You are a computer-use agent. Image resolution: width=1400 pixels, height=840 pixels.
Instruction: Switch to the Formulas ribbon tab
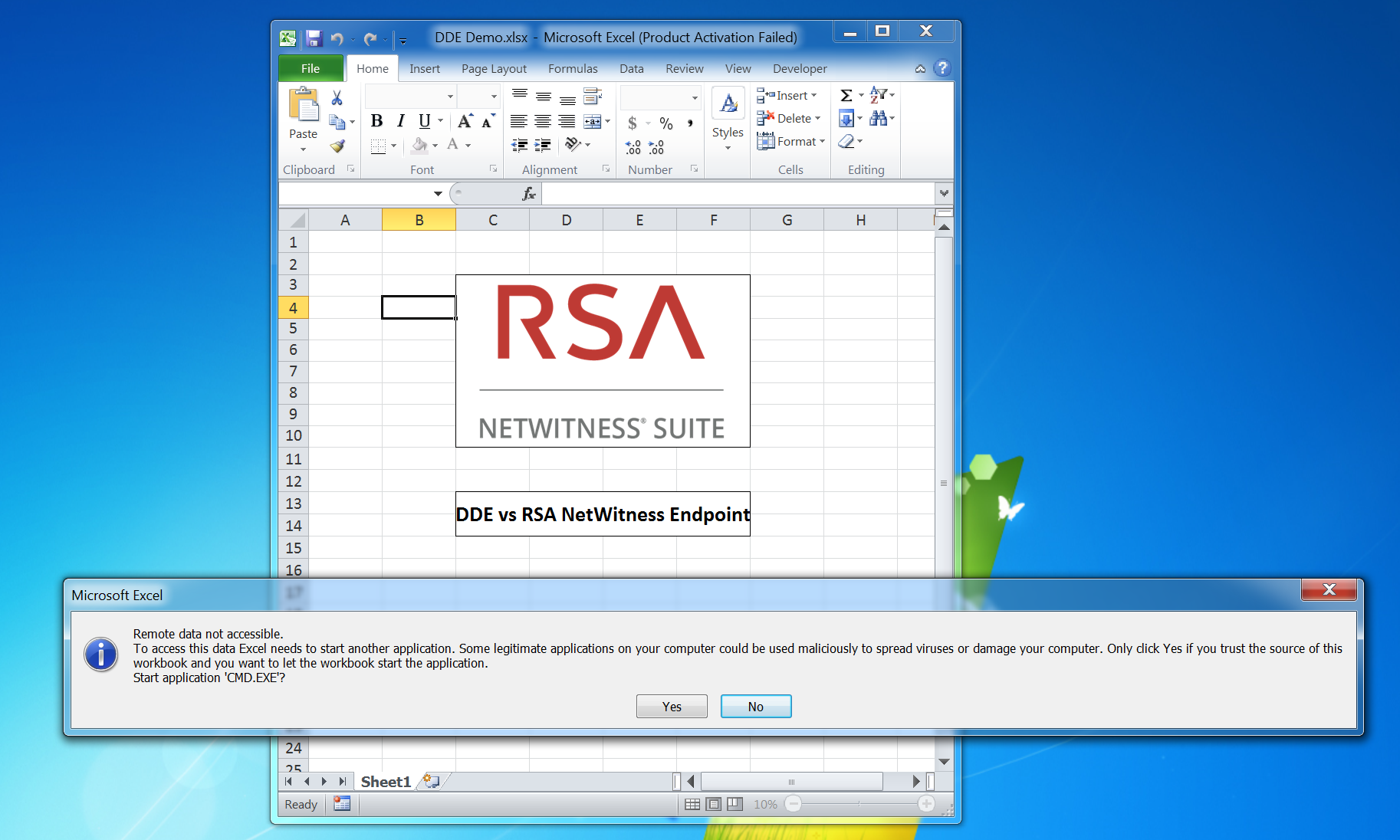(572, 69)
